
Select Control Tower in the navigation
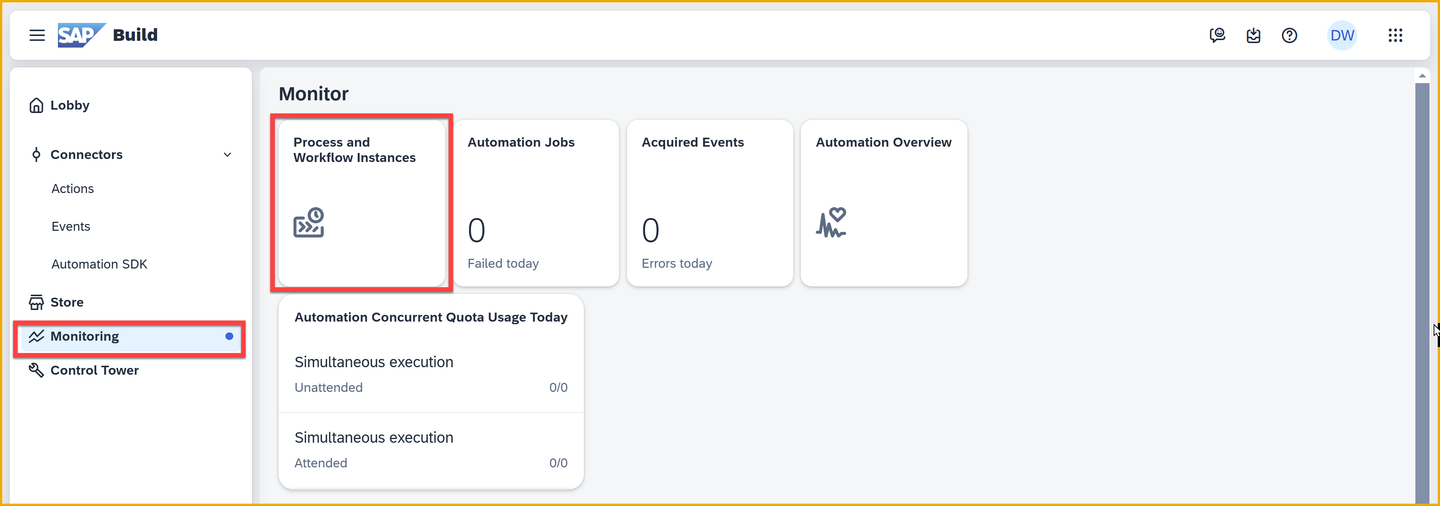131,370
